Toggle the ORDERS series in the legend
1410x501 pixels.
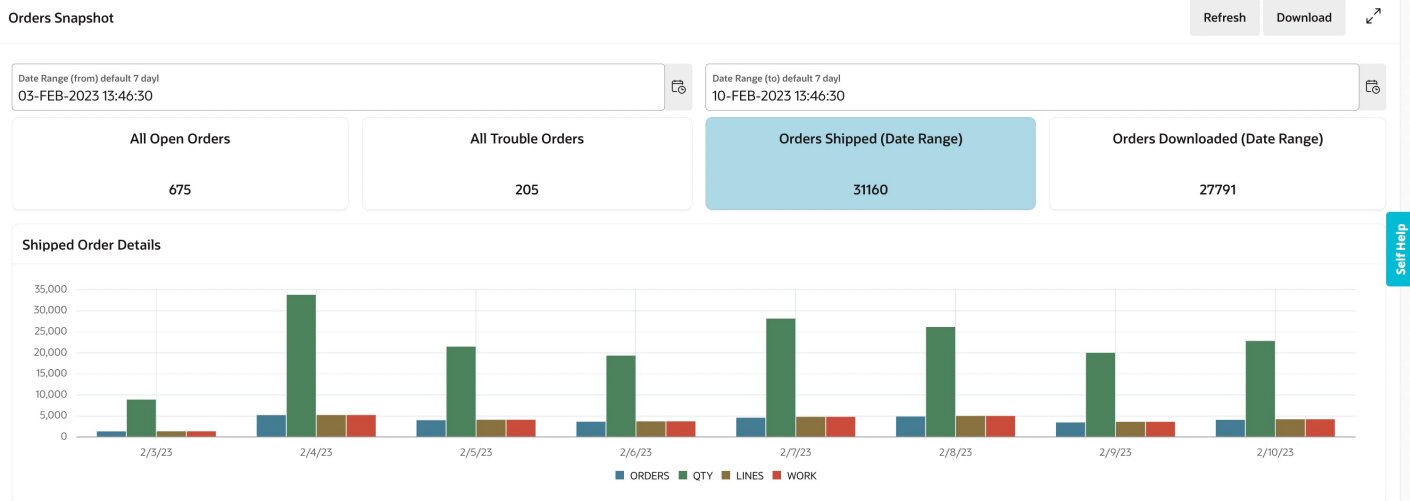point(642,476)
